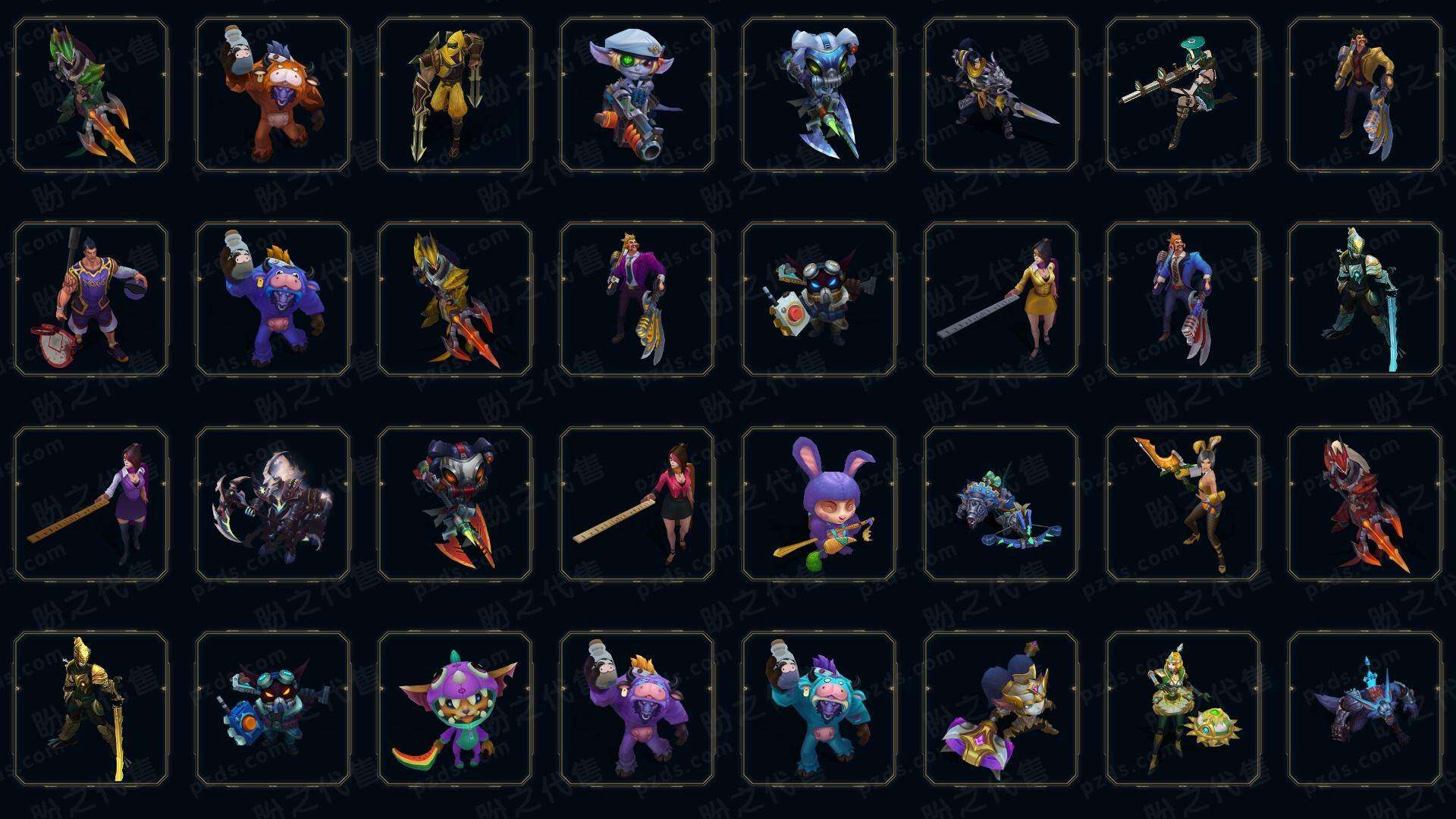
Task: Choose the pink-top Fiora with wooden ruler
Action: point(637,504)
